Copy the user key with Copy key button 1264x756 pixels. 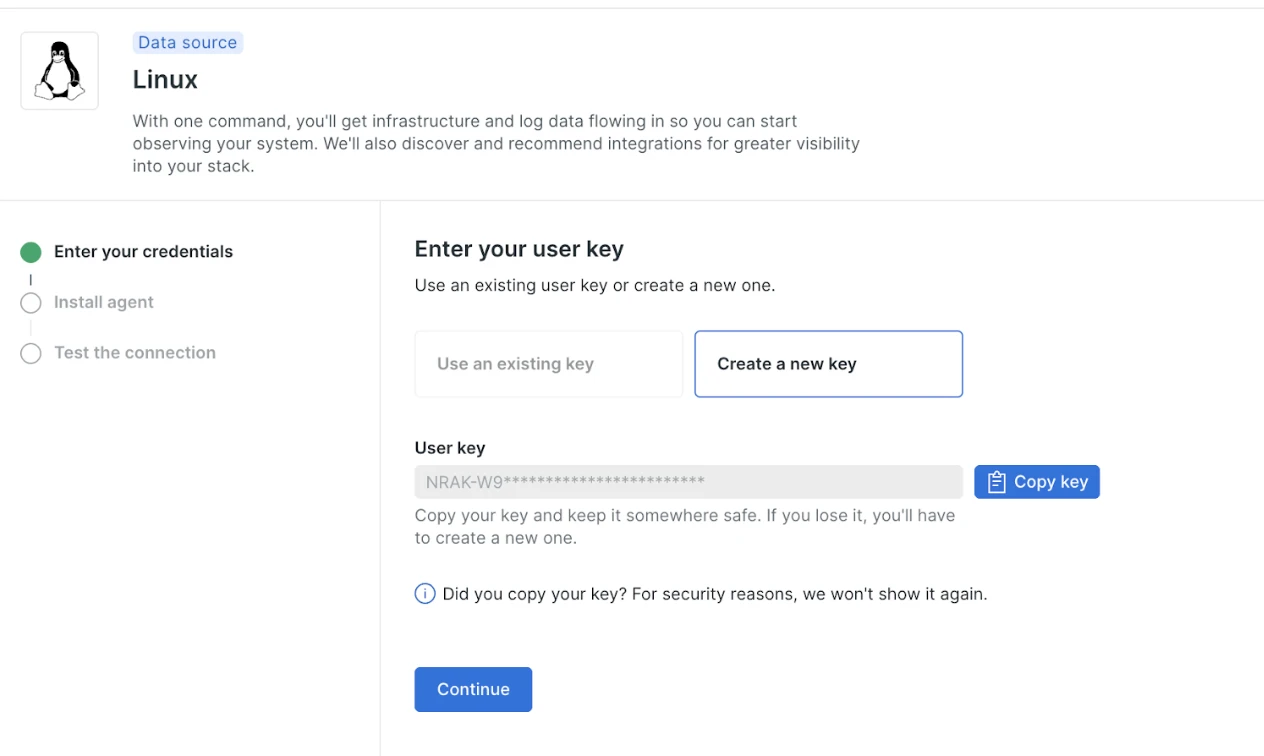pyautogui.click(x=1037, y=482)
